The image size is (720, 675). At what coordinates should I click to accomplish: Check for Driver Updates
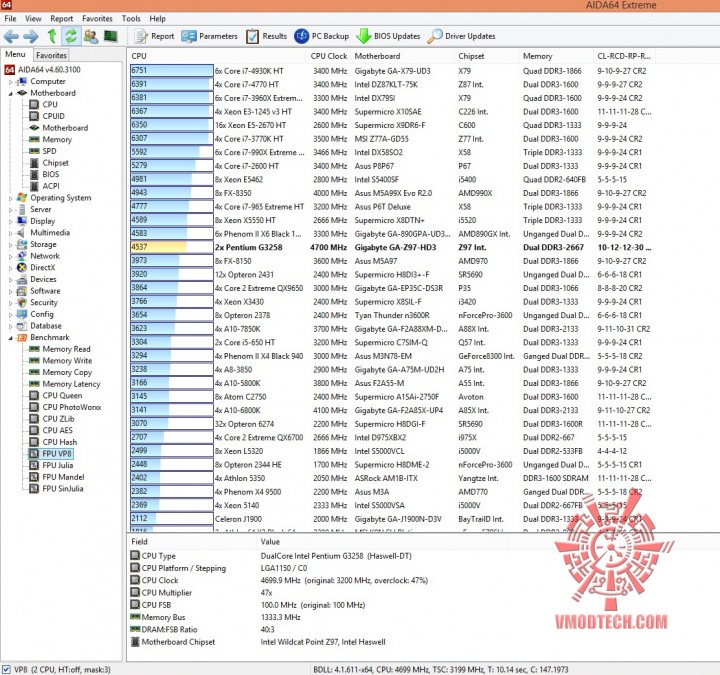click(x=461, y=36)
